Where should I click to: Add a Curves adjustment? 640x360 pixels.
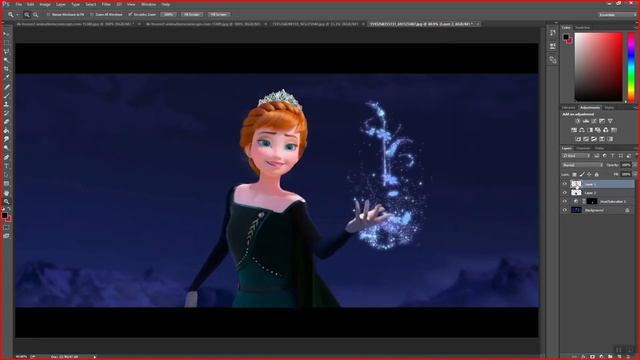tap(594, 121)
